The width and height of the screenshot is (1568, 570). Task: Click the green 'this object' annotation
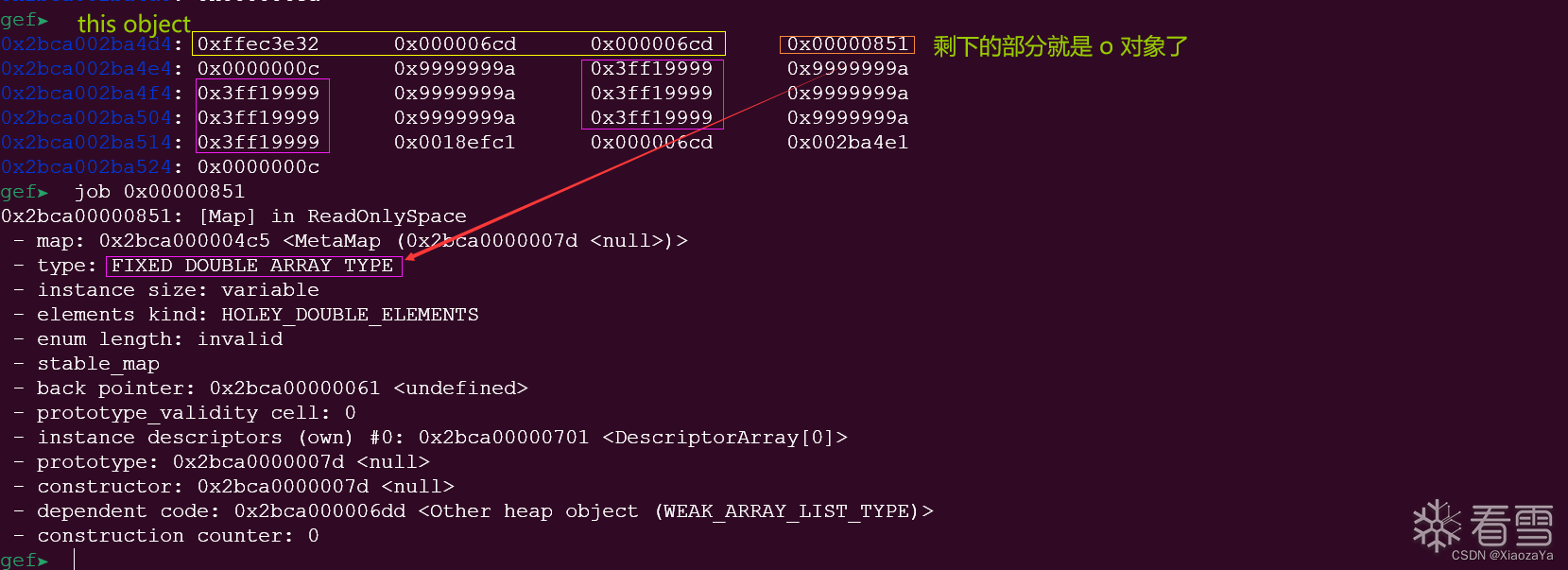pyautogui.click(x=134, y=23)
